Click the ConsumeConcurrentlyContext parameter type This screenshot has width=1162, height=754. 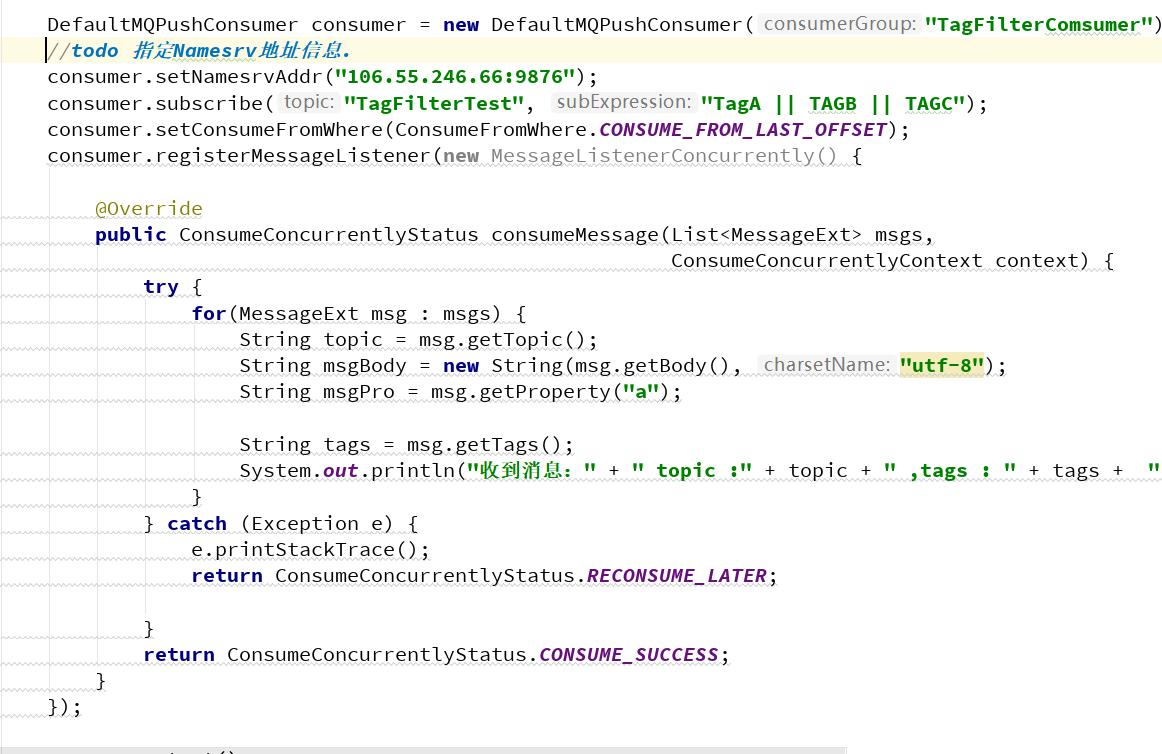pos(826,261)
